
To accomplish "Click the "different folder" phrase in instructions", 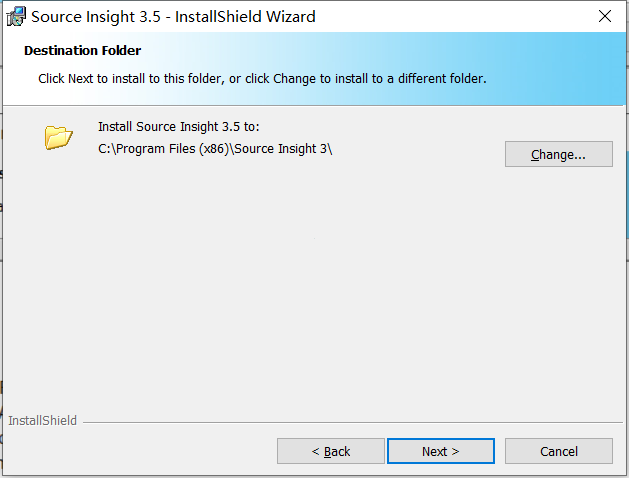I will tap(442, 79).
